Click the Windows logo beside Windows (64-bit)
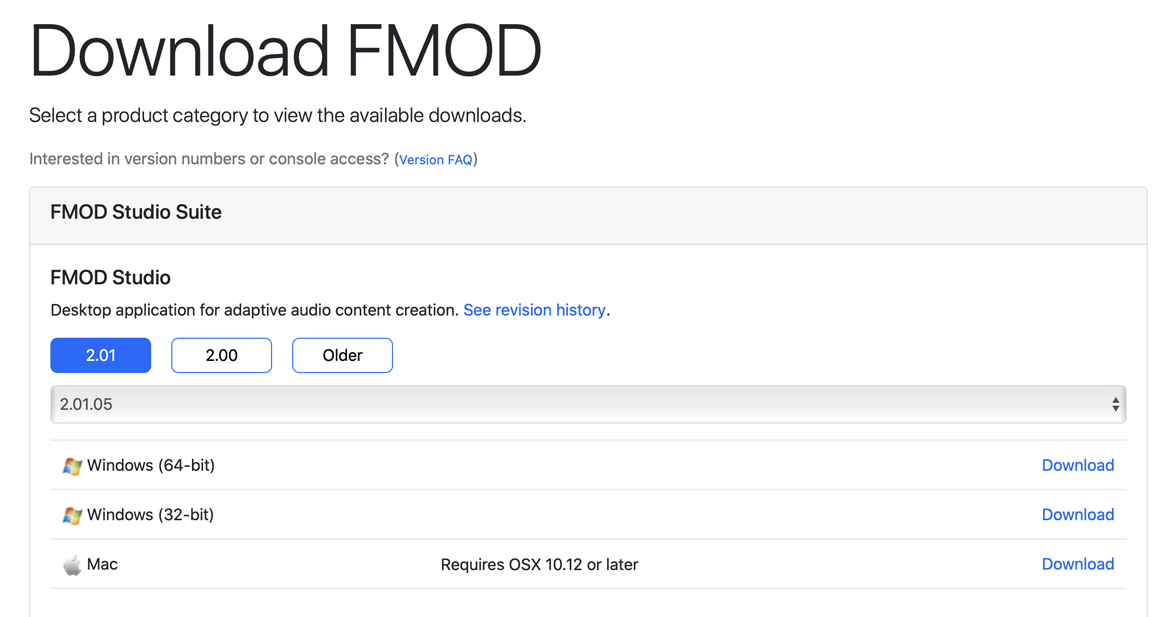Screen dimensions: 1174x617 pos(71,465)
